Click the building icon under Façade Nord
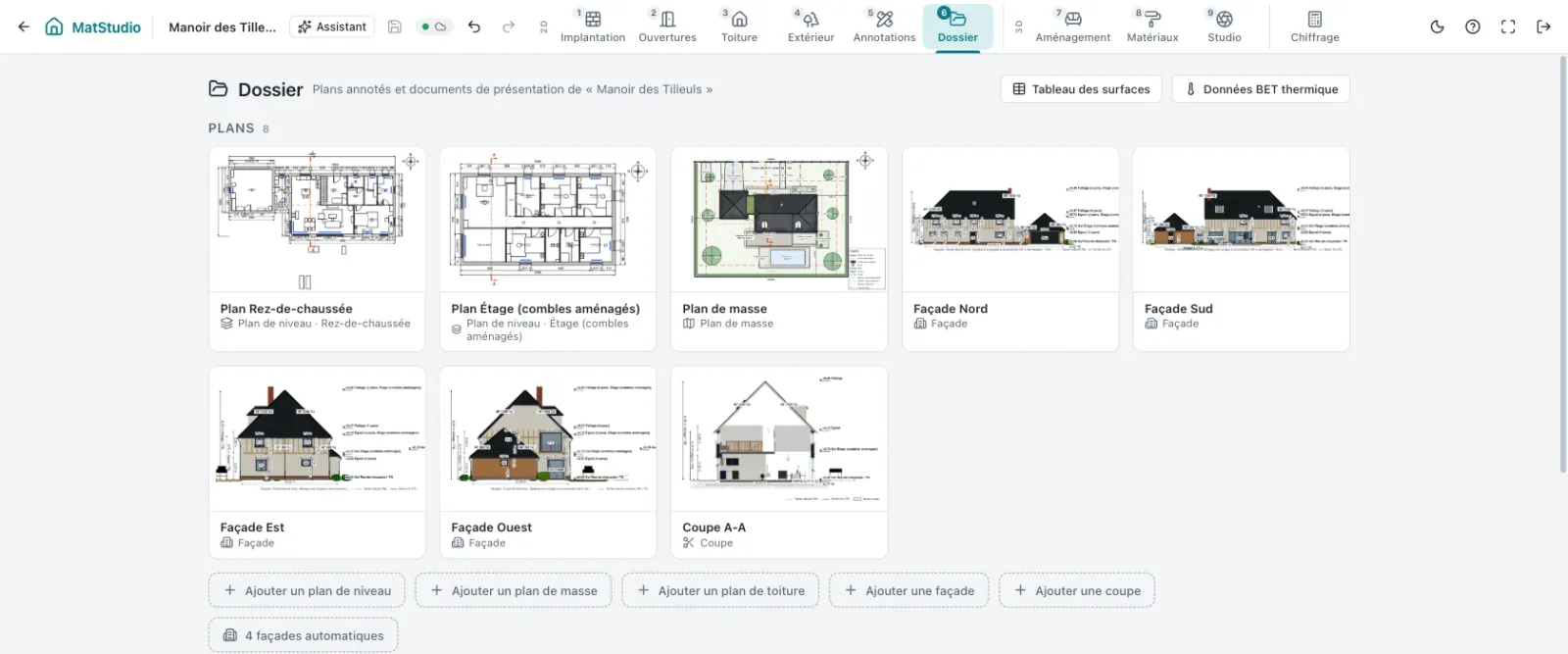The width and height of the screenshot is (1568, 654). coord(919,324)
